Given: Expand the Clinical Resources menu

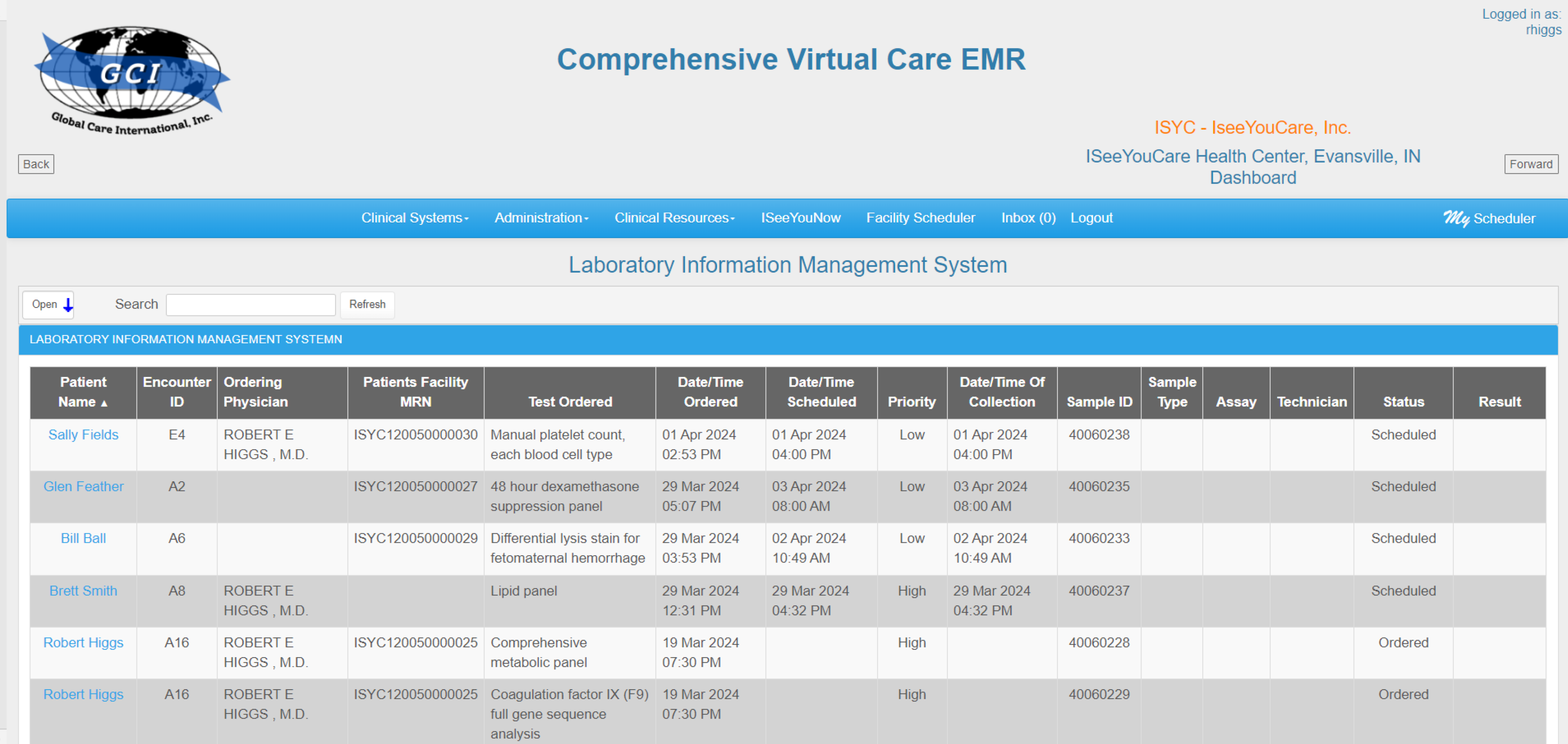Looking at the screenshot, I should tap(675, 217).
